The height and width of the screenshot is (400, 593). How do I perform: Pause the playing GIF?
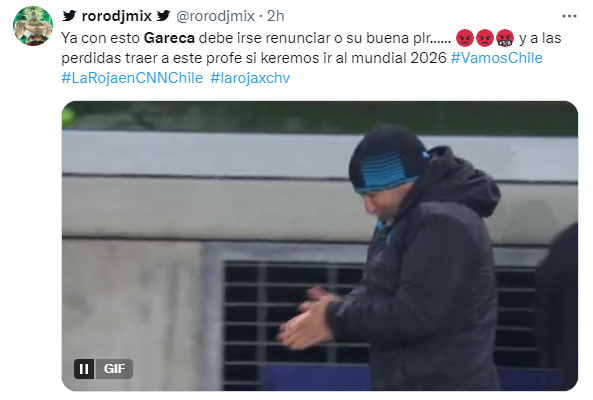(x=84, y=369)
